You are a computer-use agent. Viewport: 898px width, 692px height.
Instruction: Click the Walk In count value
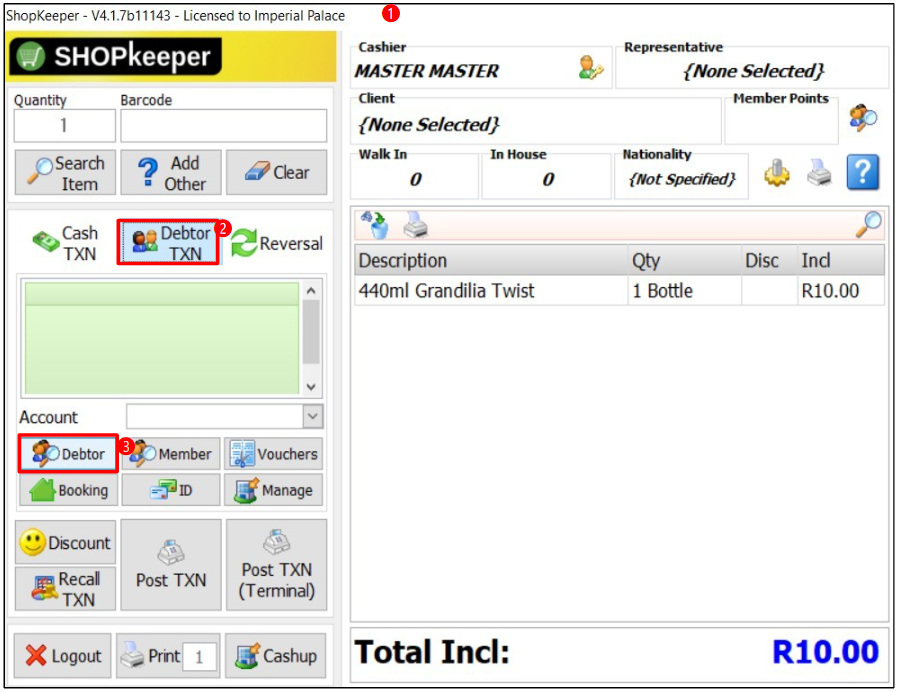click(415, 179)
